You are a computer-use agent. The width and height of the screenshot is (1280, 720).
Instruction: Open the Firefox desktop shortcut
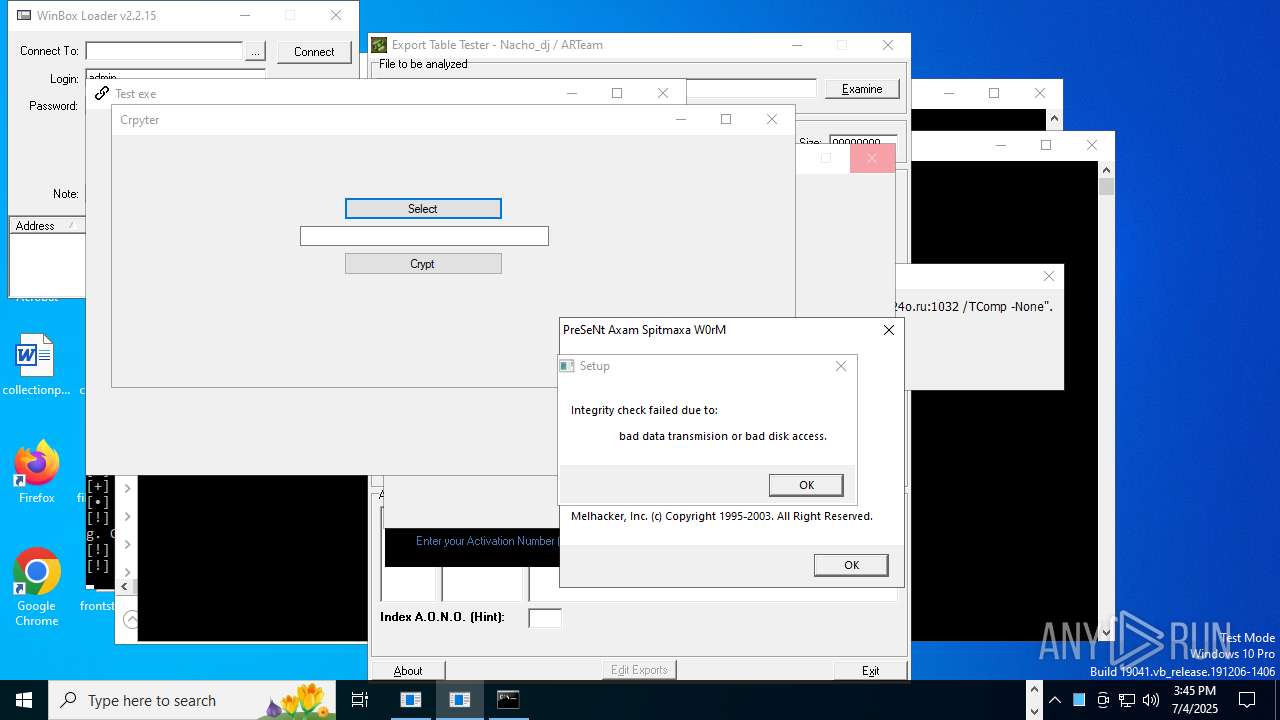[36, 473]
